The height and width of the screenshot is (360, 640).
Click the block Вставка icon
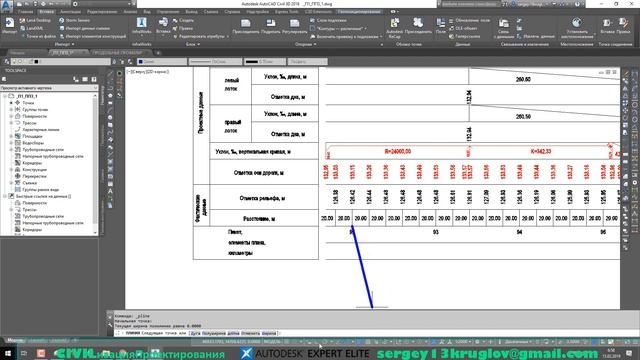163,22
